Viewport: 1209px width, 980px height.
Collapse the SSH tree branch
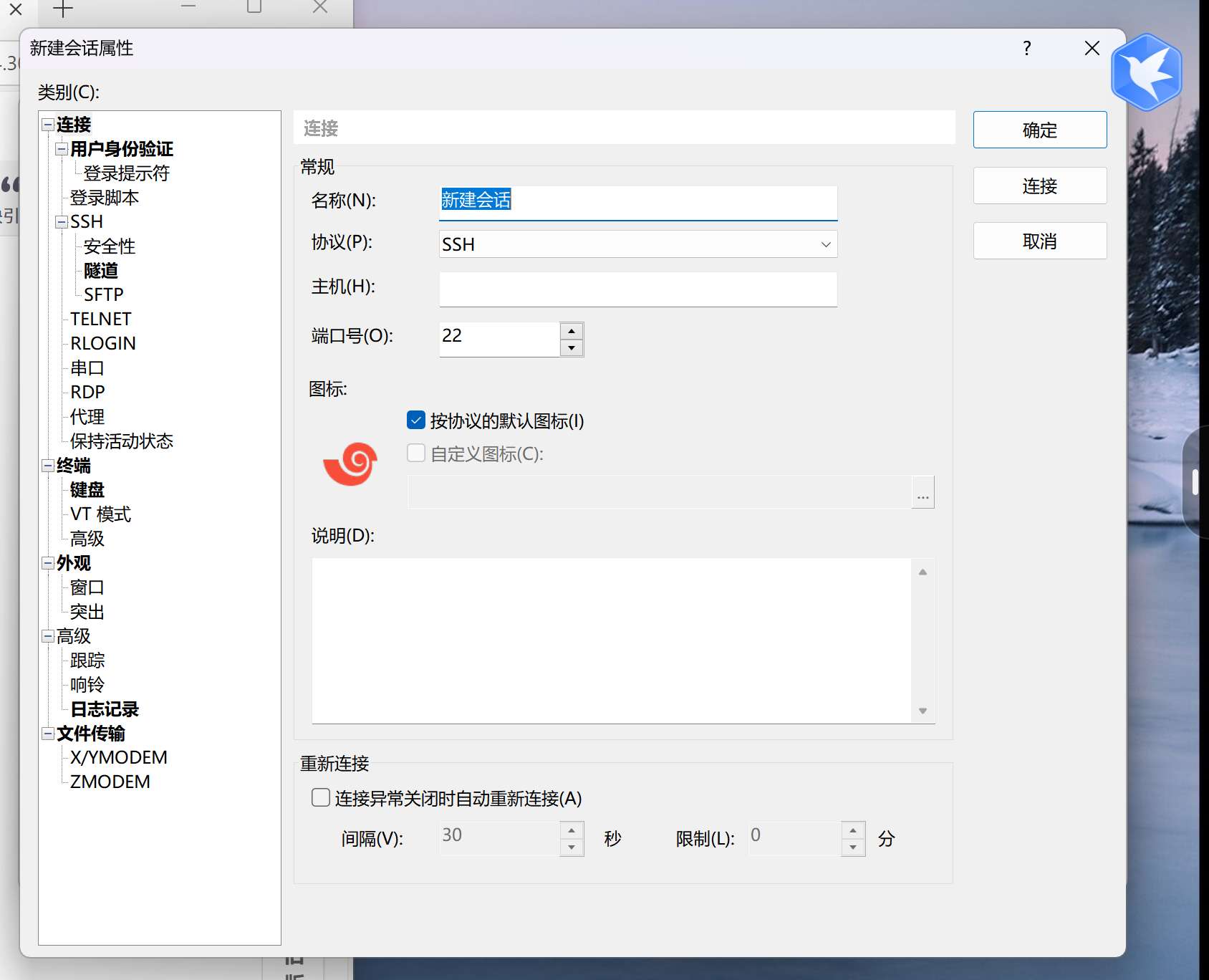(x=60, y=221)
